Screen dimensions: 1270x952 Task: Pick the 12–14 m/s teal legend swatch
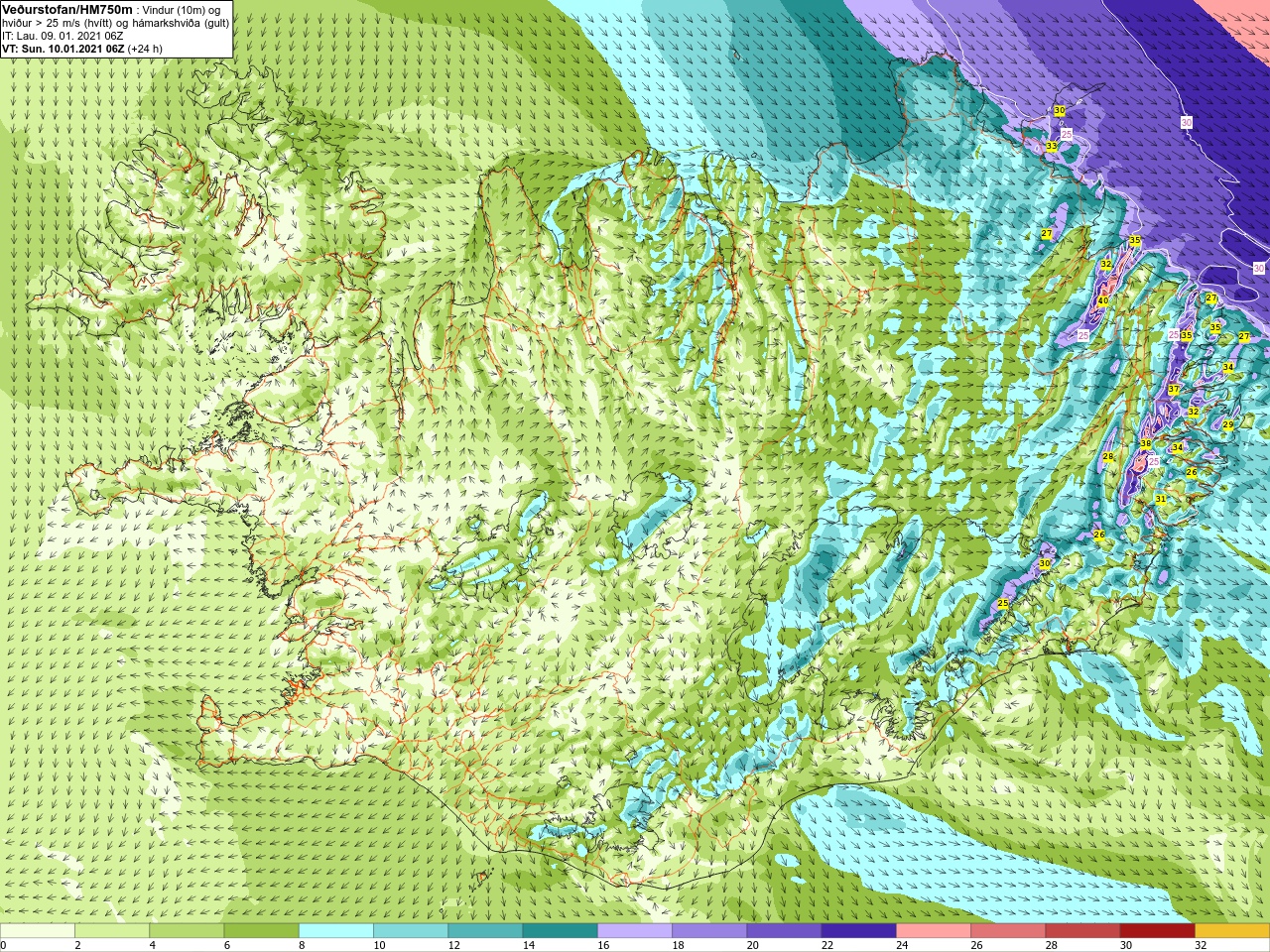tap(485, 931)
